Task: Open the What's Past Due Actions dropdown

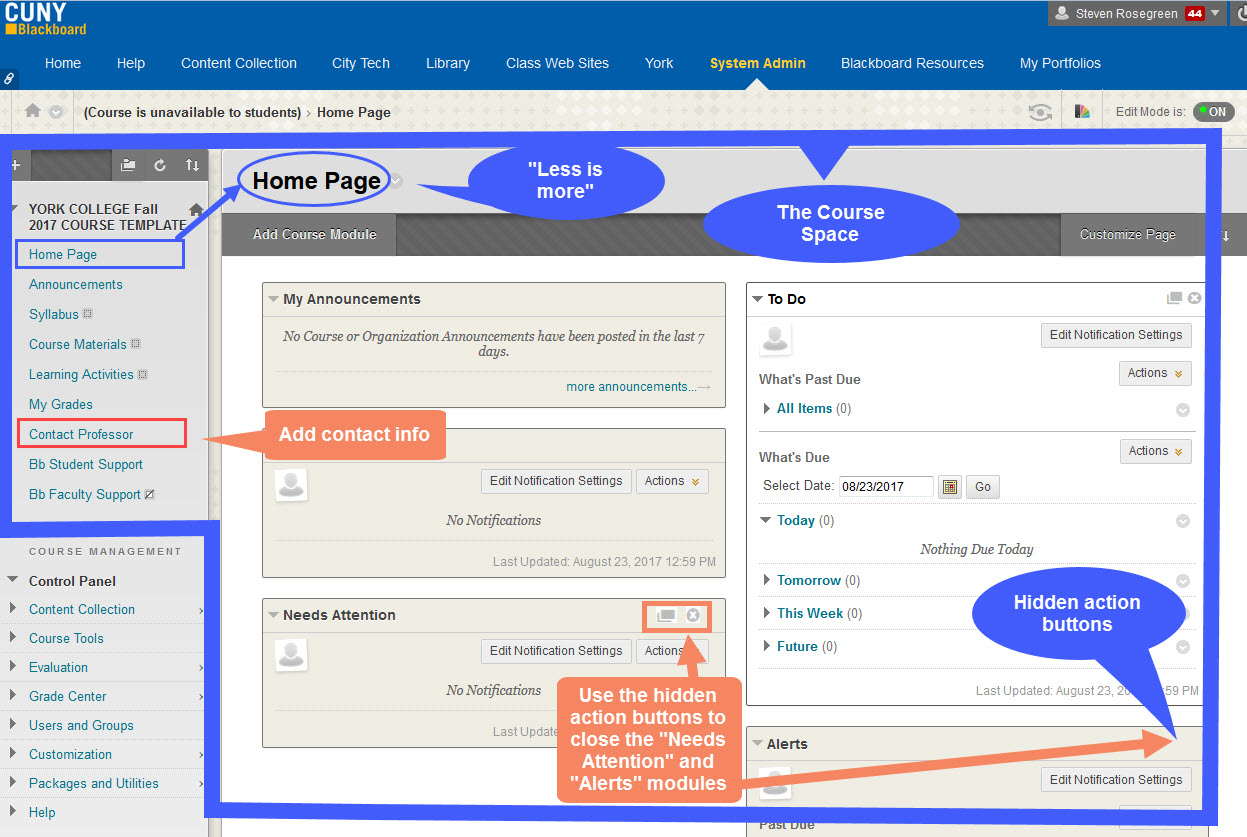Action: [1155, 373]
